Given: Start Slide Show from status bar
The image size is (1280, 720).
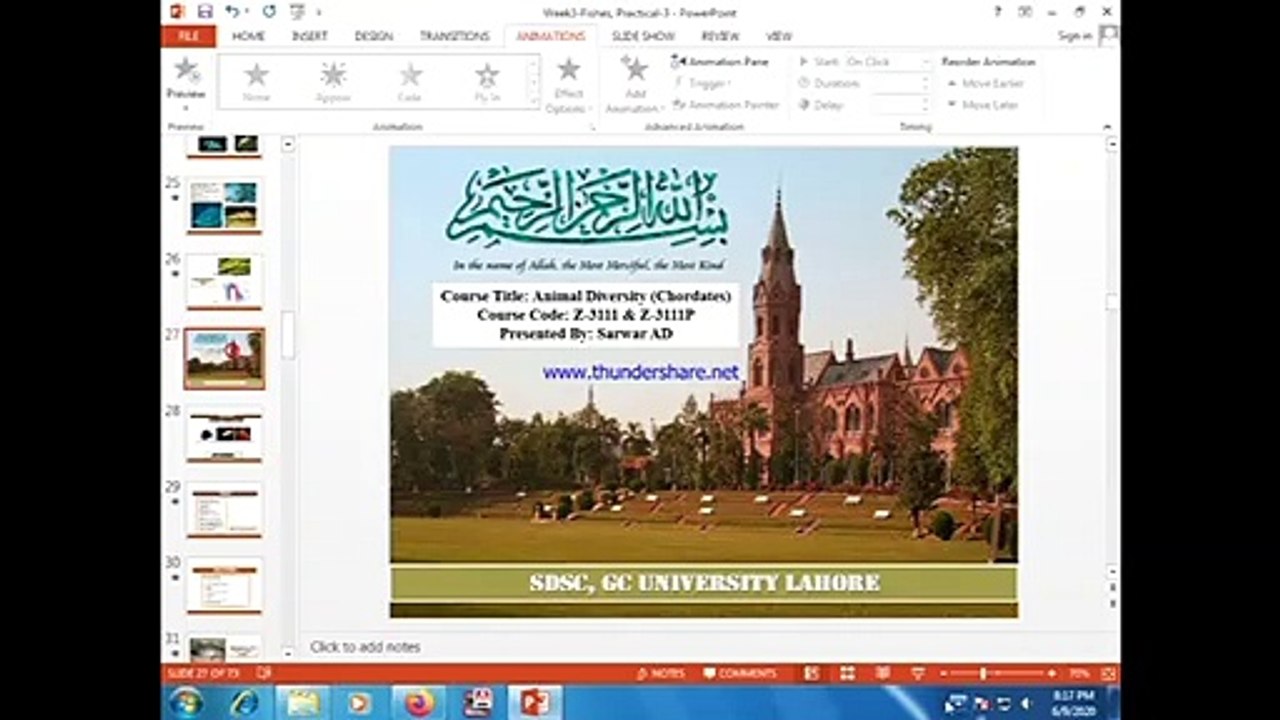Looking at the screenshot, I should [x=917, y=673].
